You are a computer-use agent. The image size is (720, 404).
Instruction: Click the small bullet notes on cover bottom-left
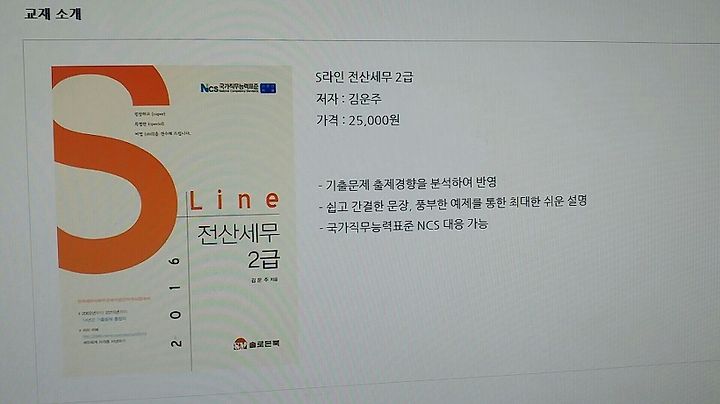pyautogui.click(x=112, y=326)
